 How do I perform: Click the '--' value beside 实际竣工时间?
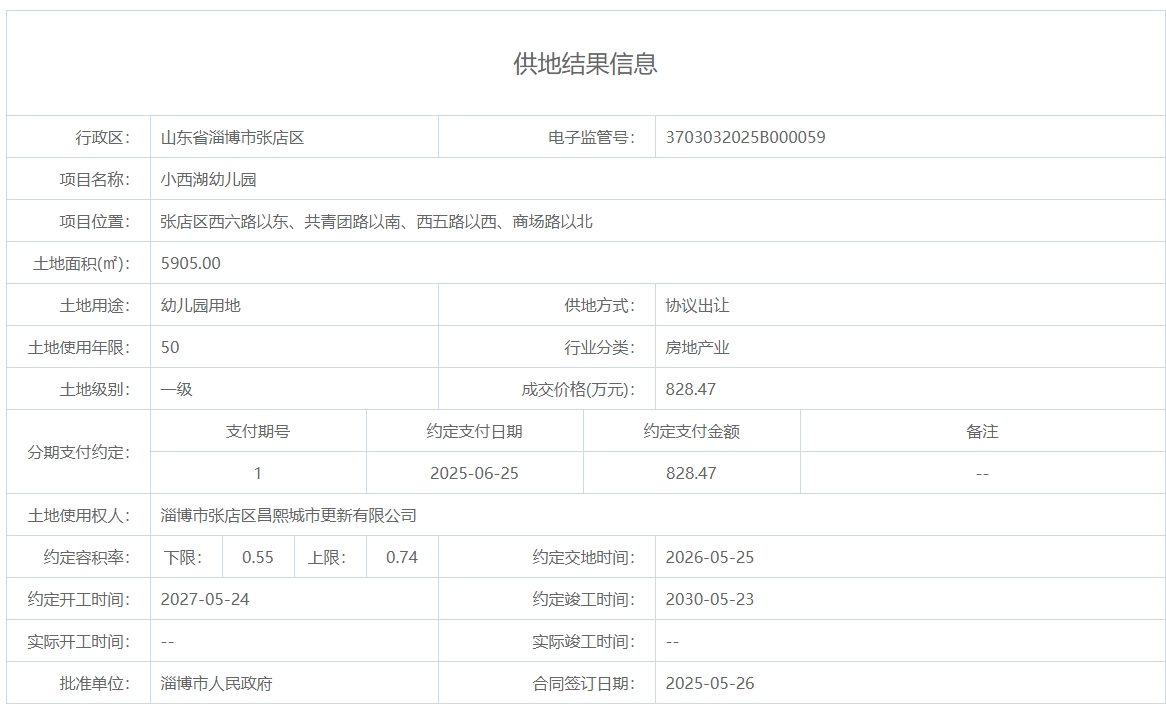click(672, 642)
